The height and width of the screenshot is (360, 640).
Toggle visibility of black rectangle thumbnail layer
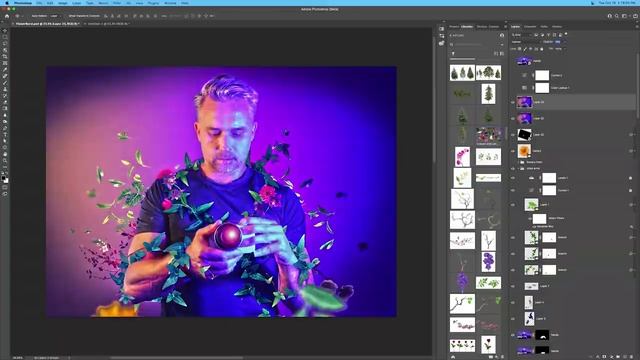click(513, 135)
